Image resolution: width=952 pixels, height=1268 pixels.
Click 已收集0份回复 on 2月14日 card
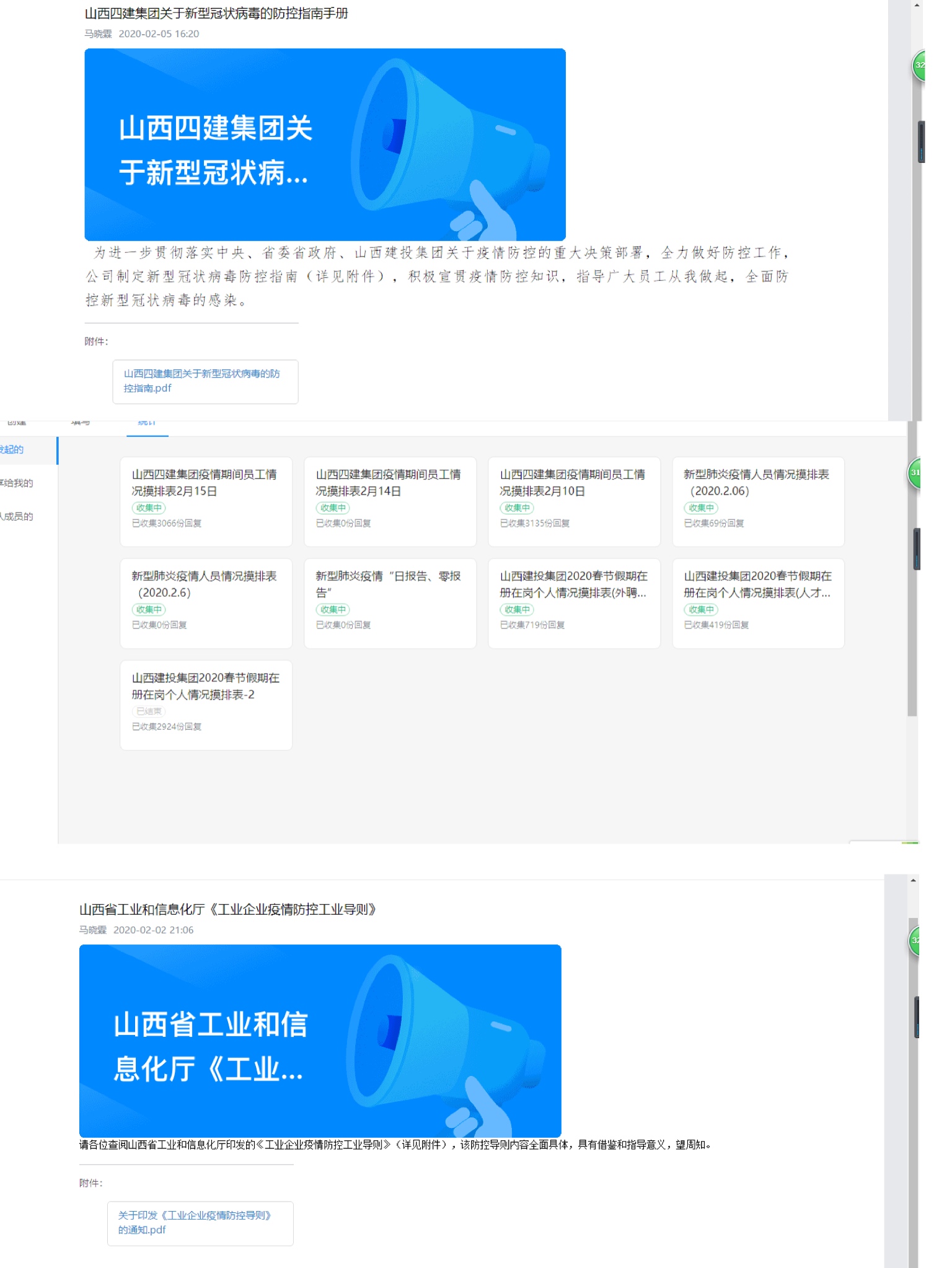(343, 523)
